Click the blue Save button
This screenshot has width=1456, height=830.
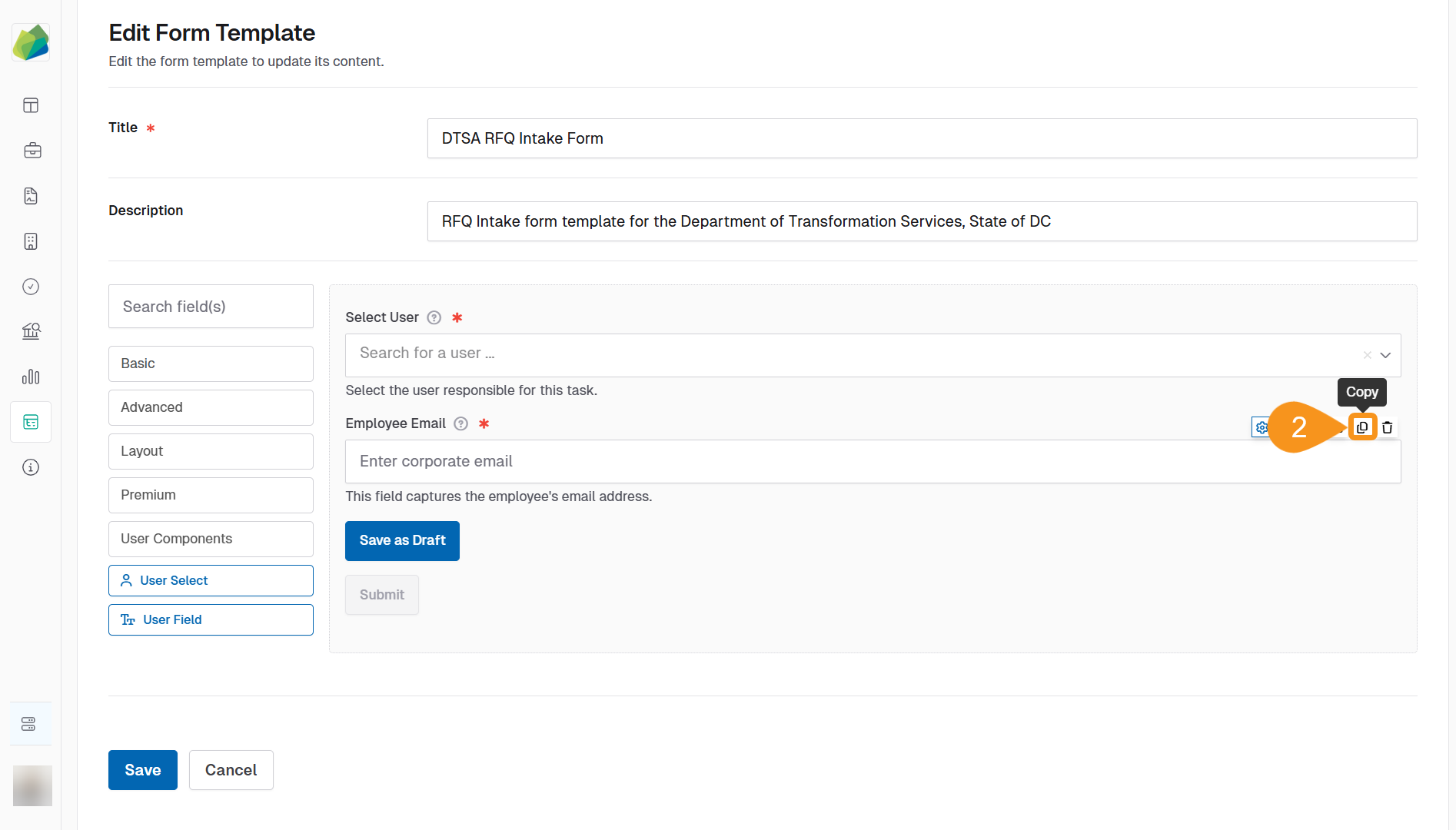coord(142,770)
